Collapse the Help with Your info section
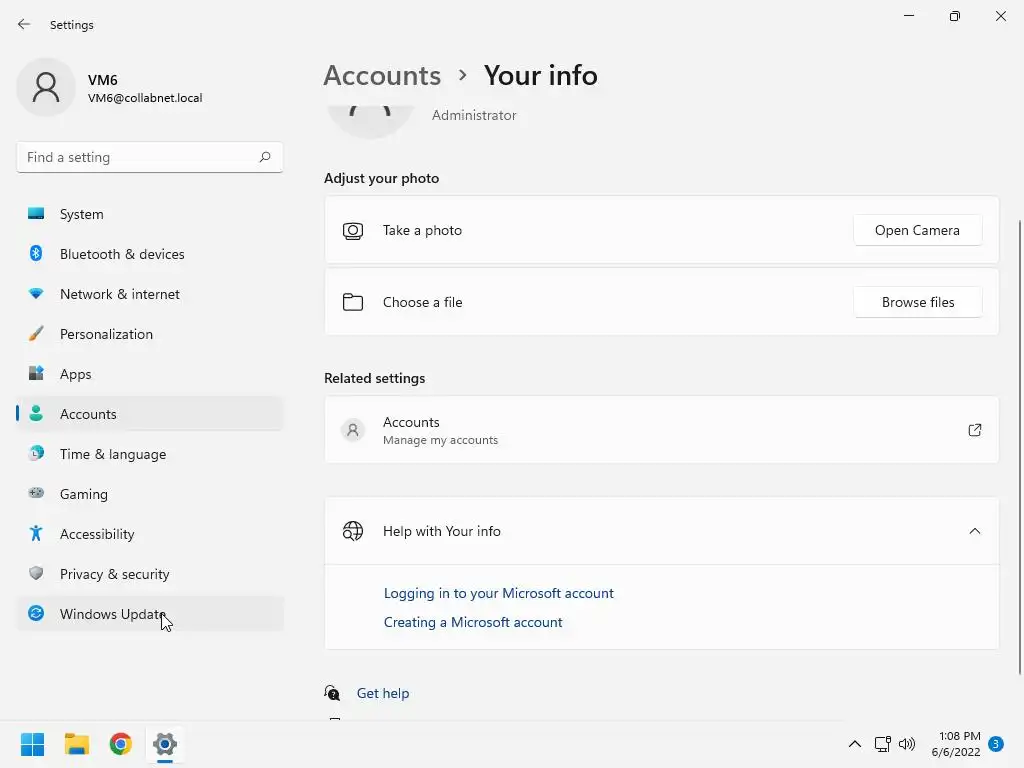The image size is (1024, 768). click(974, 531)
